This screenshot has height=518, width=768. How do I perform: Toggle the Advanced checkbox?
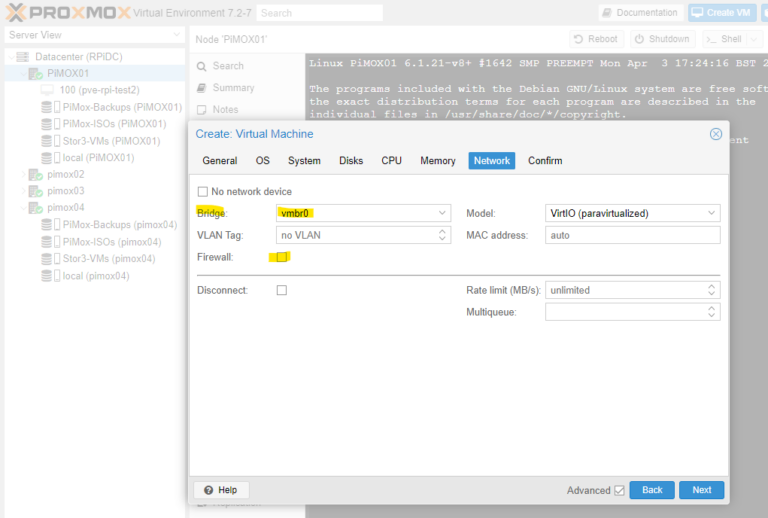click(620, 490)
